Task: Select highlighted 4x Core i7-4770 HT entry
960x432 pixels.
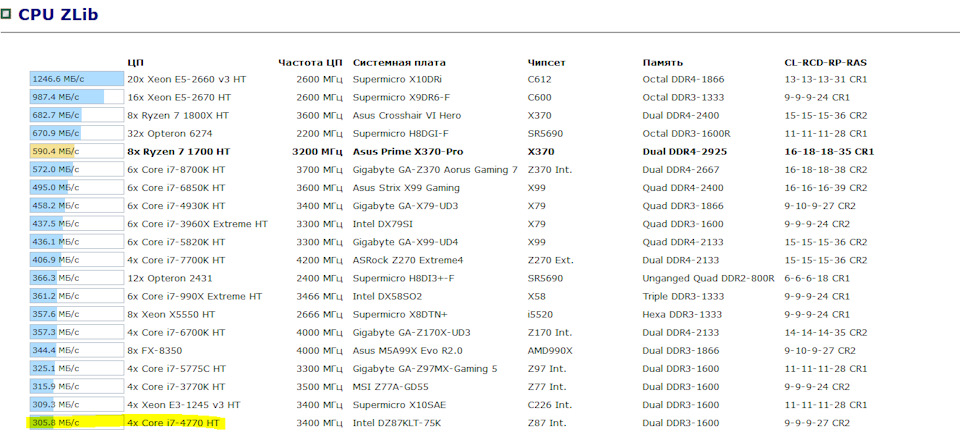Action: (173, 423)
